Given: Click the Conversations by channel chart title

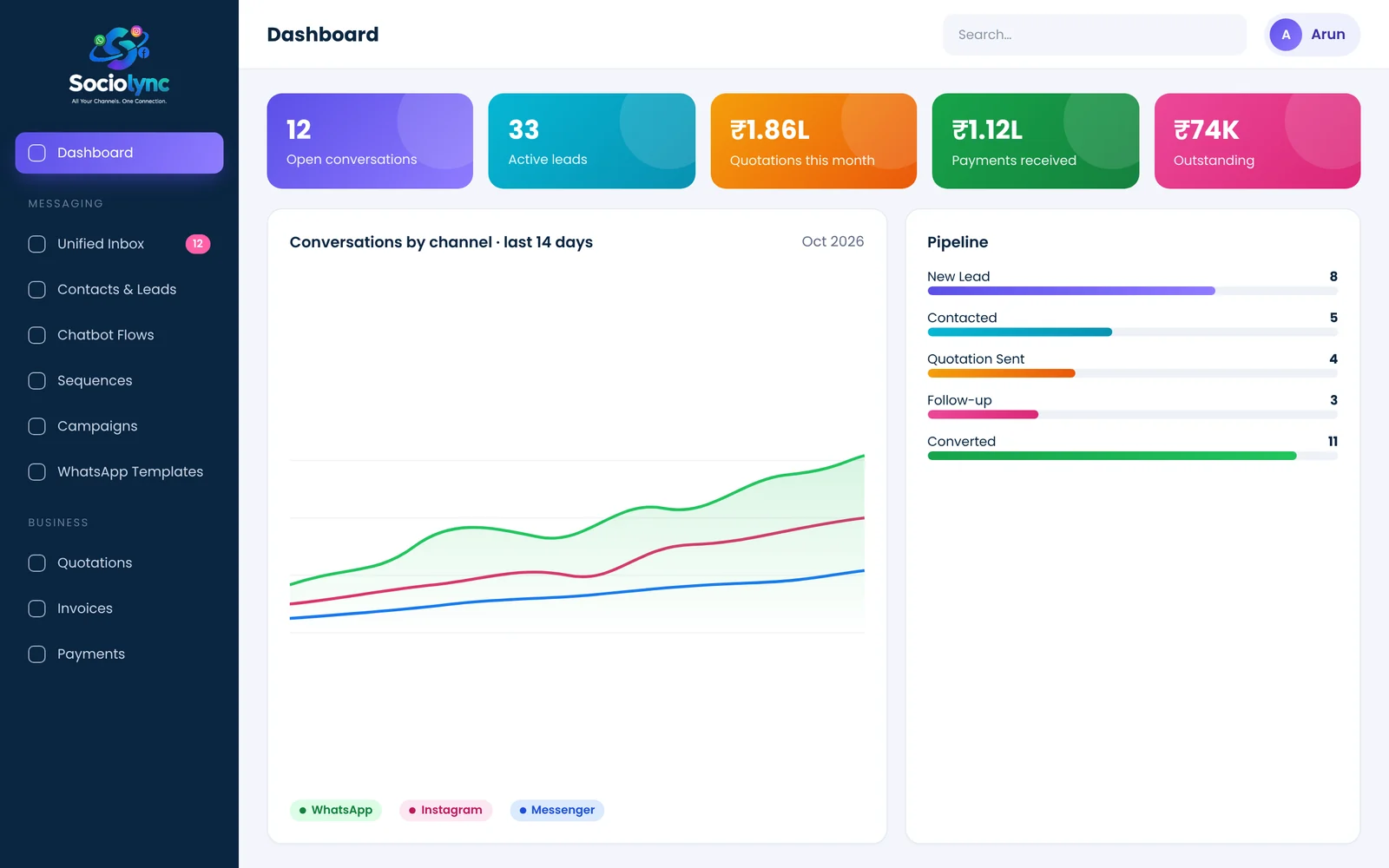Looking at the screenshot, I should tap(441, 242).
